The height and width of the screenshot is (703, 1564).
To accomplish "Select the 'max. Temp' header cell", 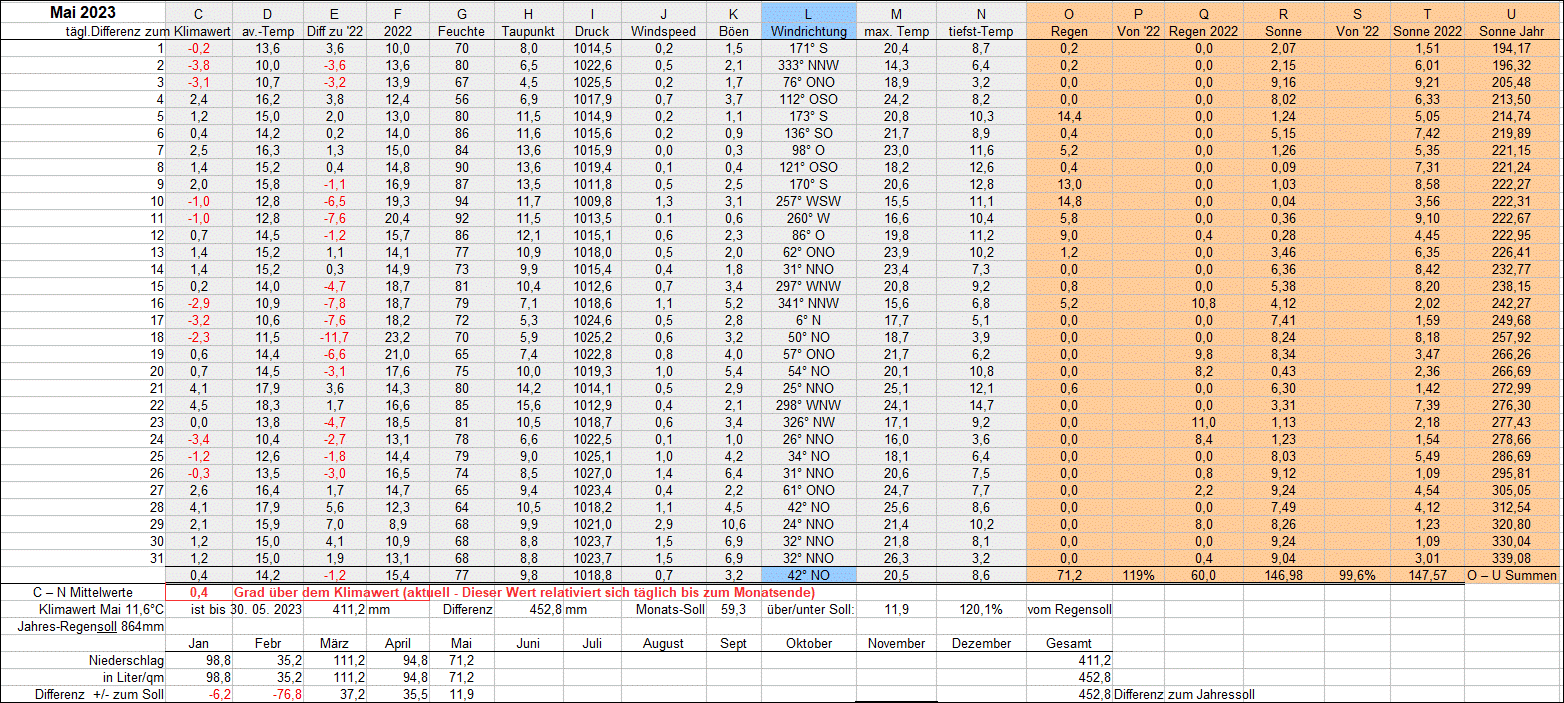I will point(896,31).
